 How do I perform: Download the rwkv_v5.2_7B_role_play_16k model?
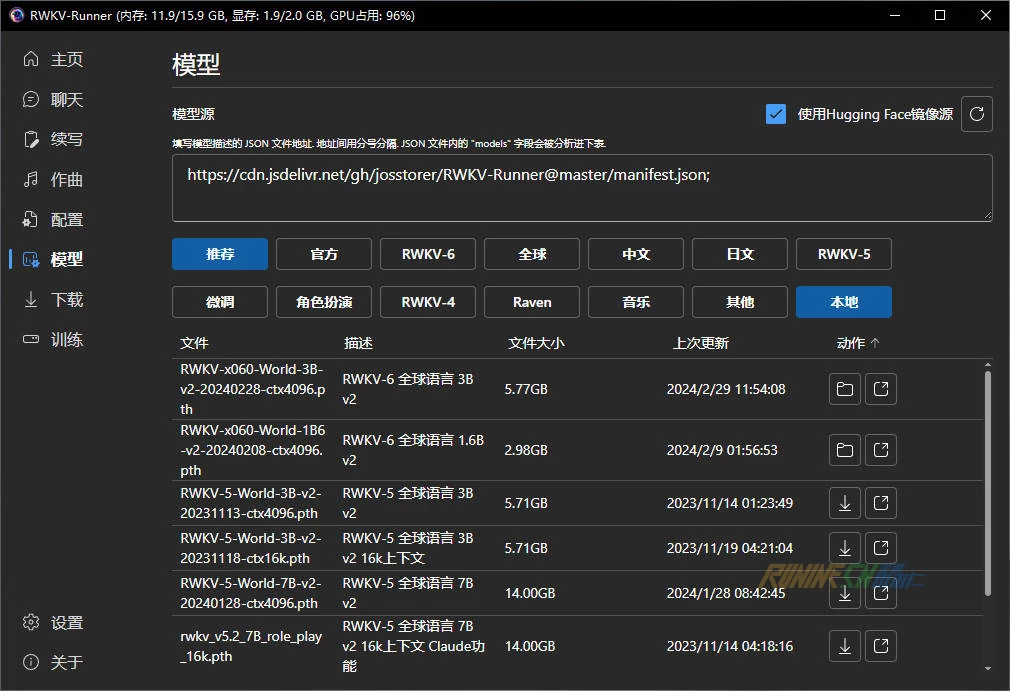click(845, 646)
